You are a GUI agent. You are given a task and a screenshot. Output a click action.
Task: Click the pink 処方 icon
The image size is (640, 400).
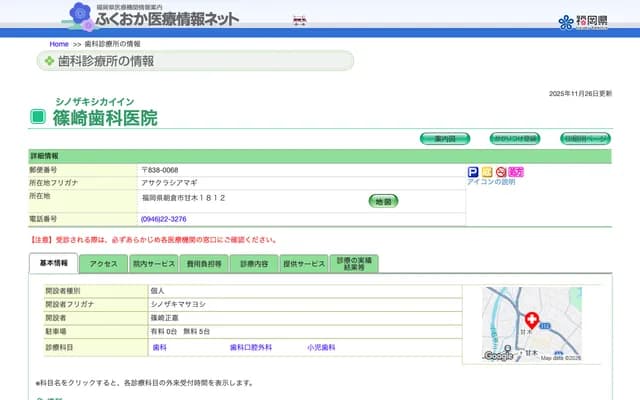(x=516, y=172)
